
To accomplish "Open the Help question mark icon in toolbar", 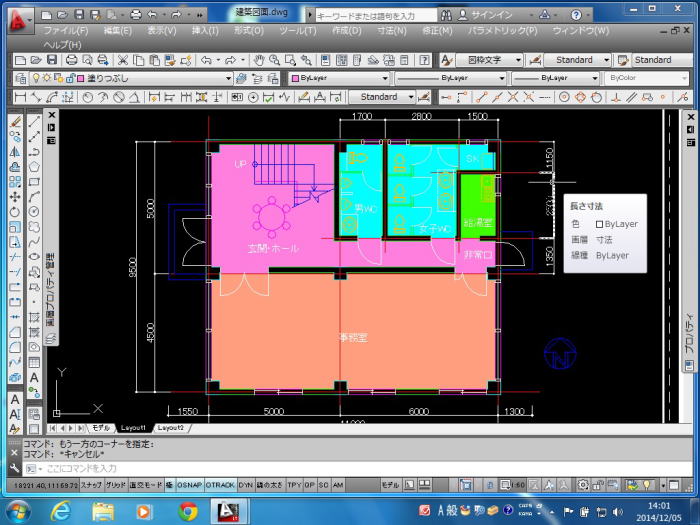I will (425, 60).
